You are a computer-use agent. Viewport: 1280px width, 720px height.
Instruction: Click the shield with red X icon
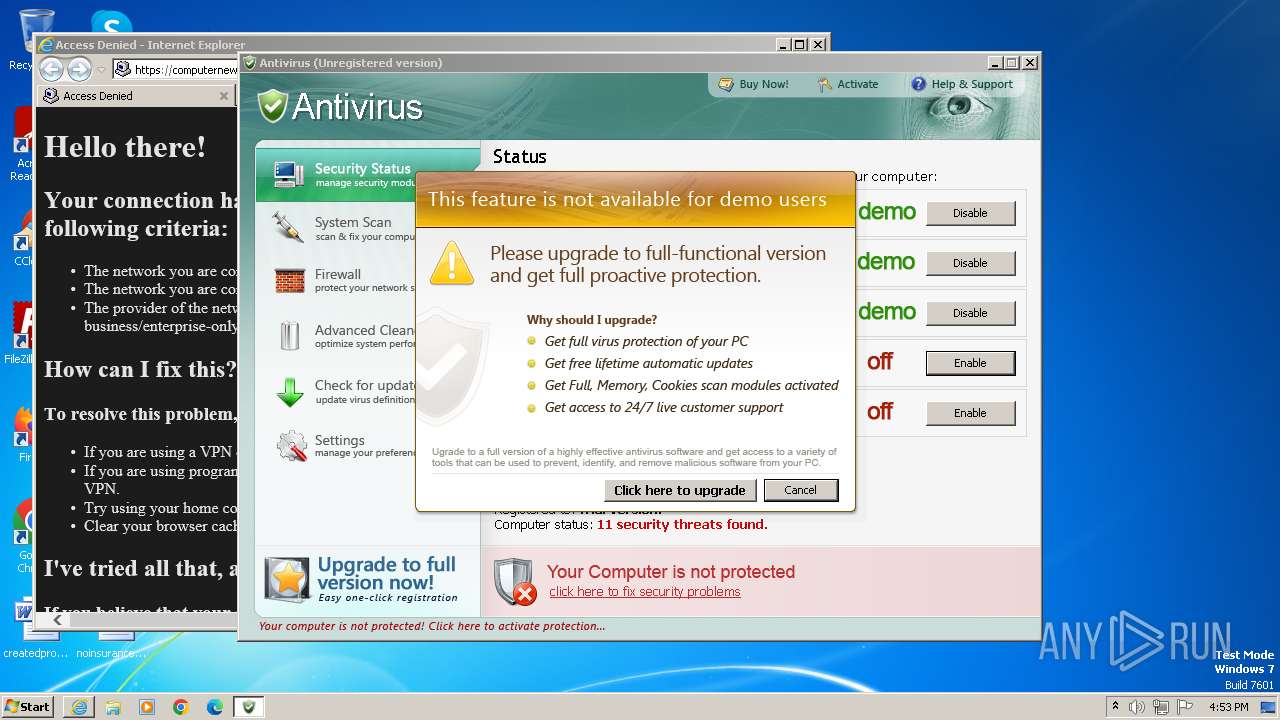pyautogui.click(x=515, y=581)
